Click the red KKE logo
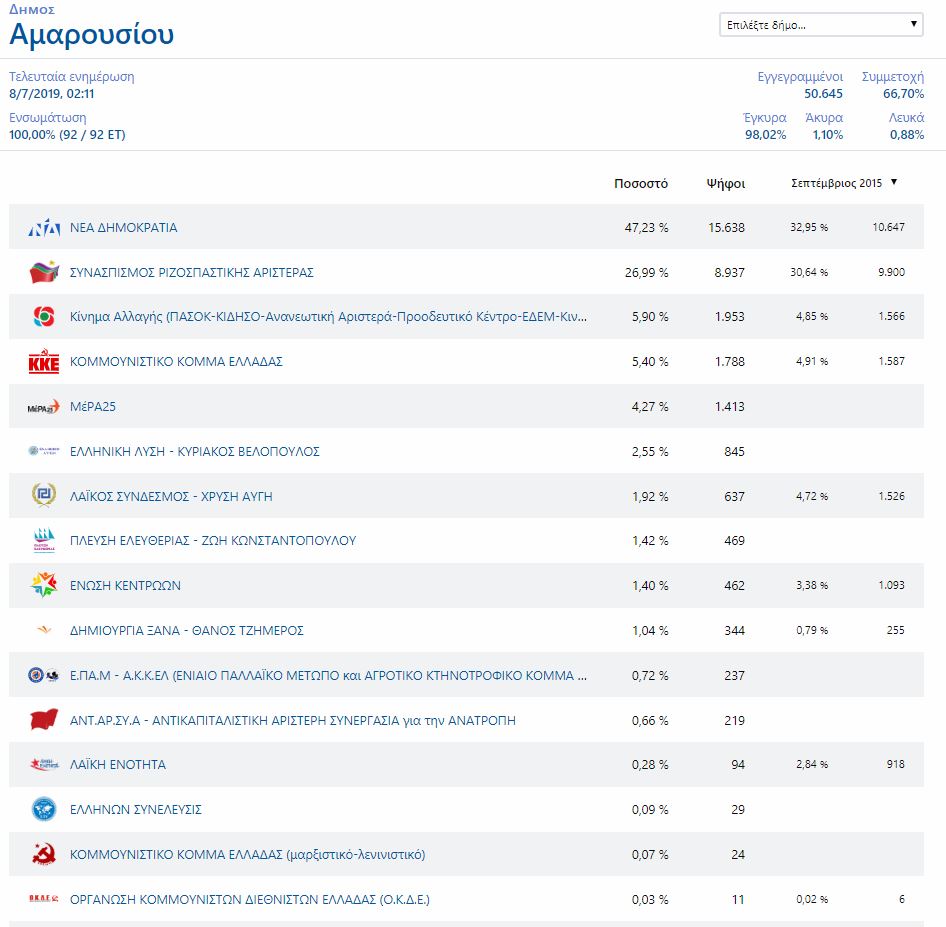946x927 pixels. tap(44, 361)
